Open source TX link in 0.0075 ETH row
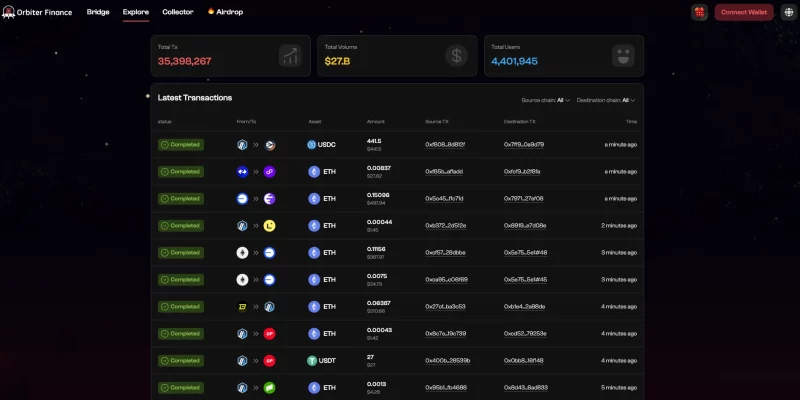800x400 pixels. coord(446,280)
